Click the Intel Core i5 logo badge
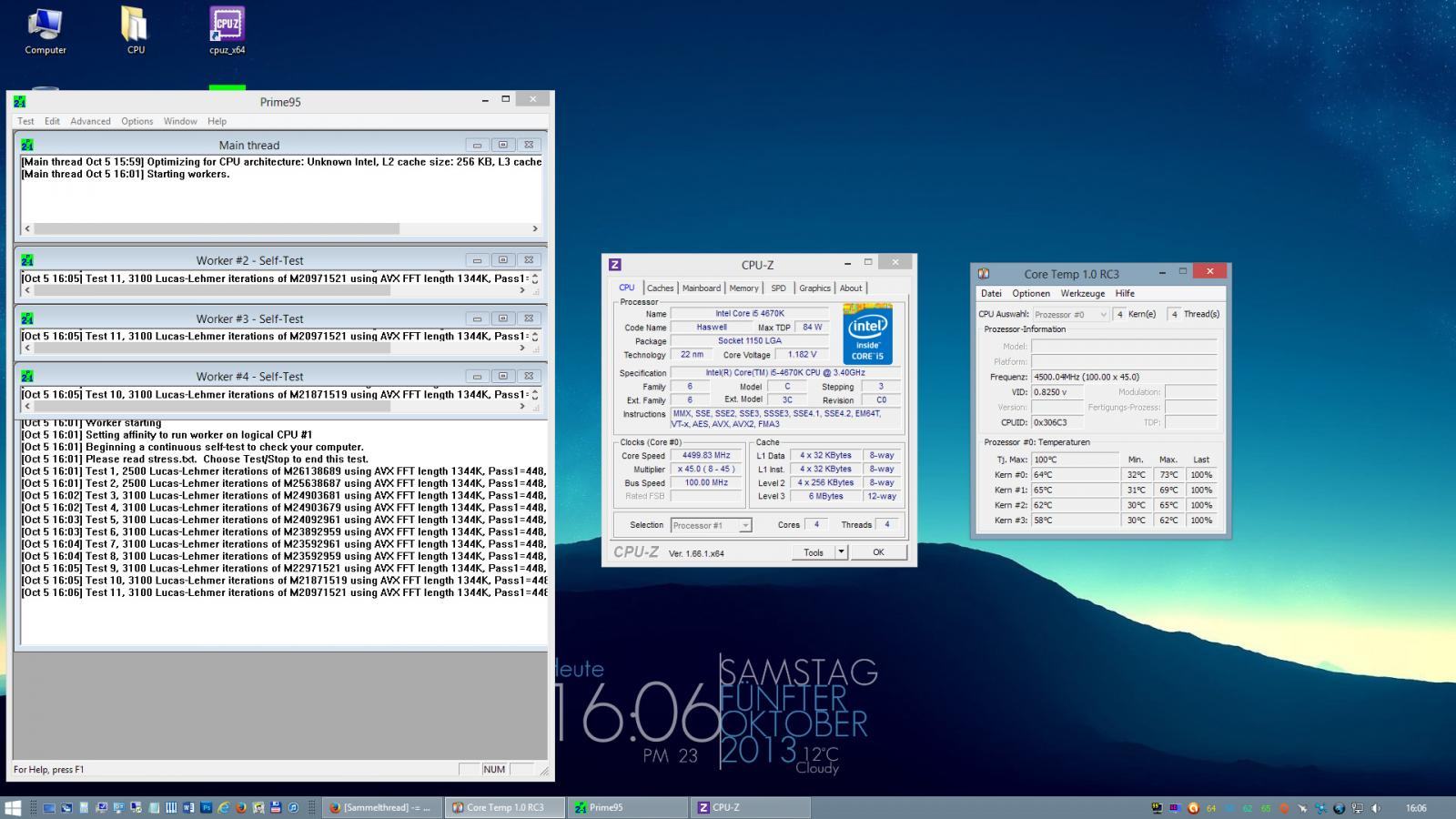 pyautogui.click(x=867, y=334)
